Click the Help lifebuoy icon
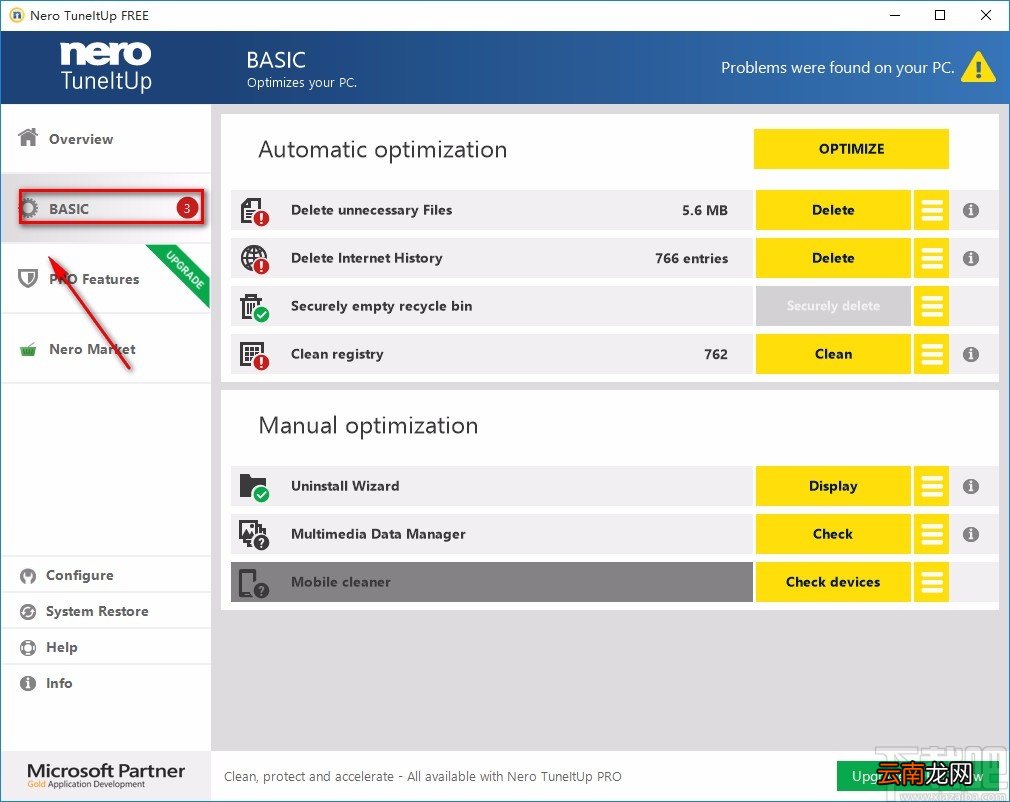 (x=28, y=647)
